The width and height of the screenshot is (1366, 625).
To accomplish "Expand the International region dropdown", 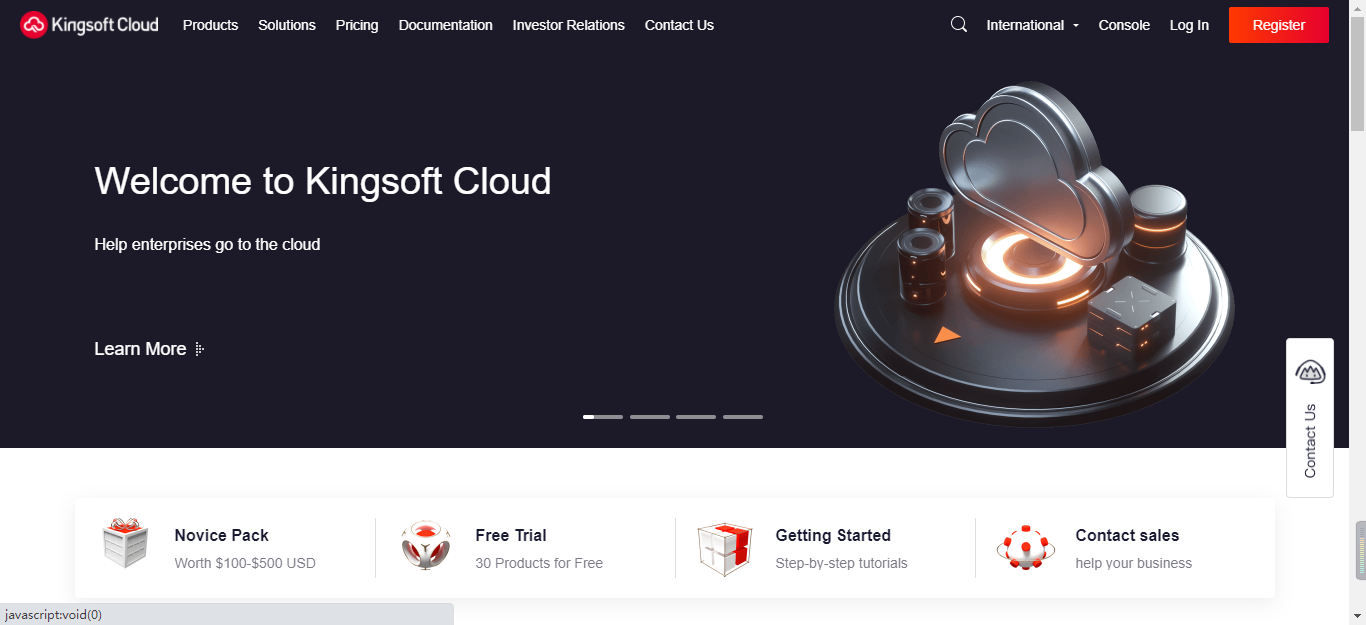I will pyautogui.click(x=1033, y=25).
